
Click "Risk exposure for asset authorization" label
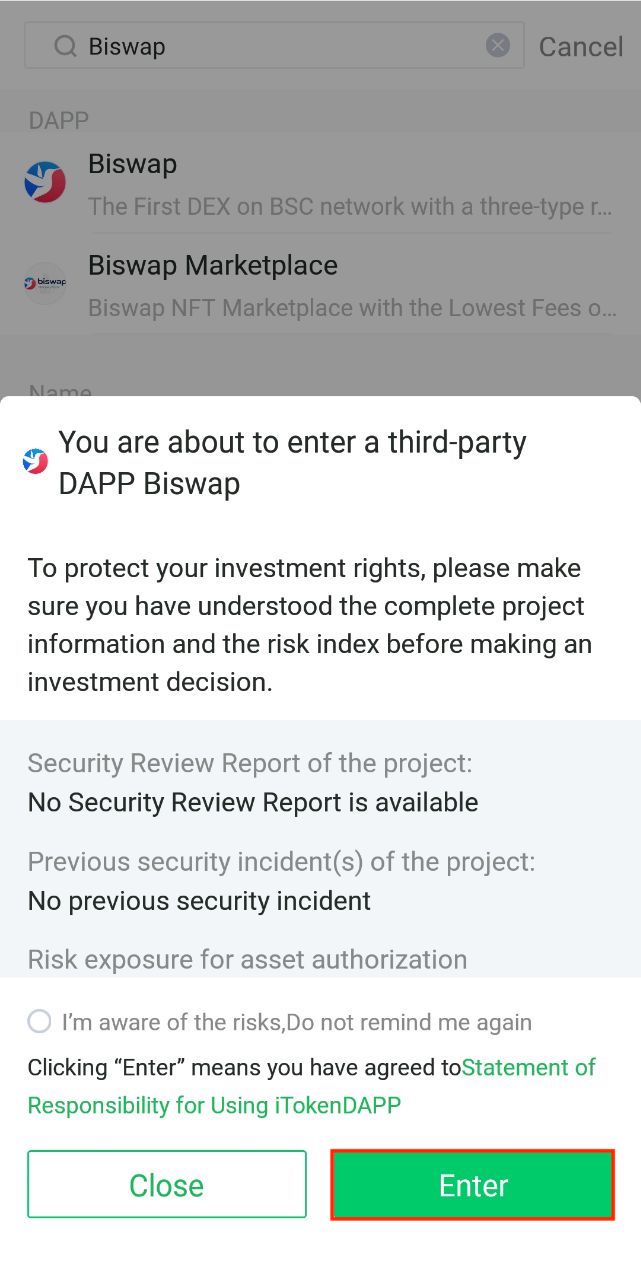(247, 959)
